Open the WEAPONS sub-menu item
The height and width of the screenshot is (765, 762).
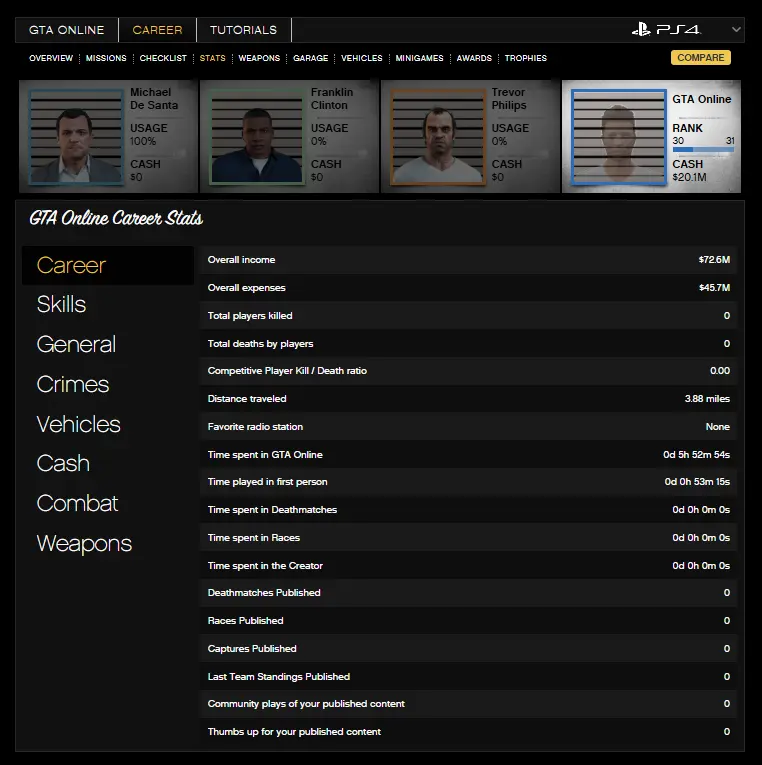[259, 58]
